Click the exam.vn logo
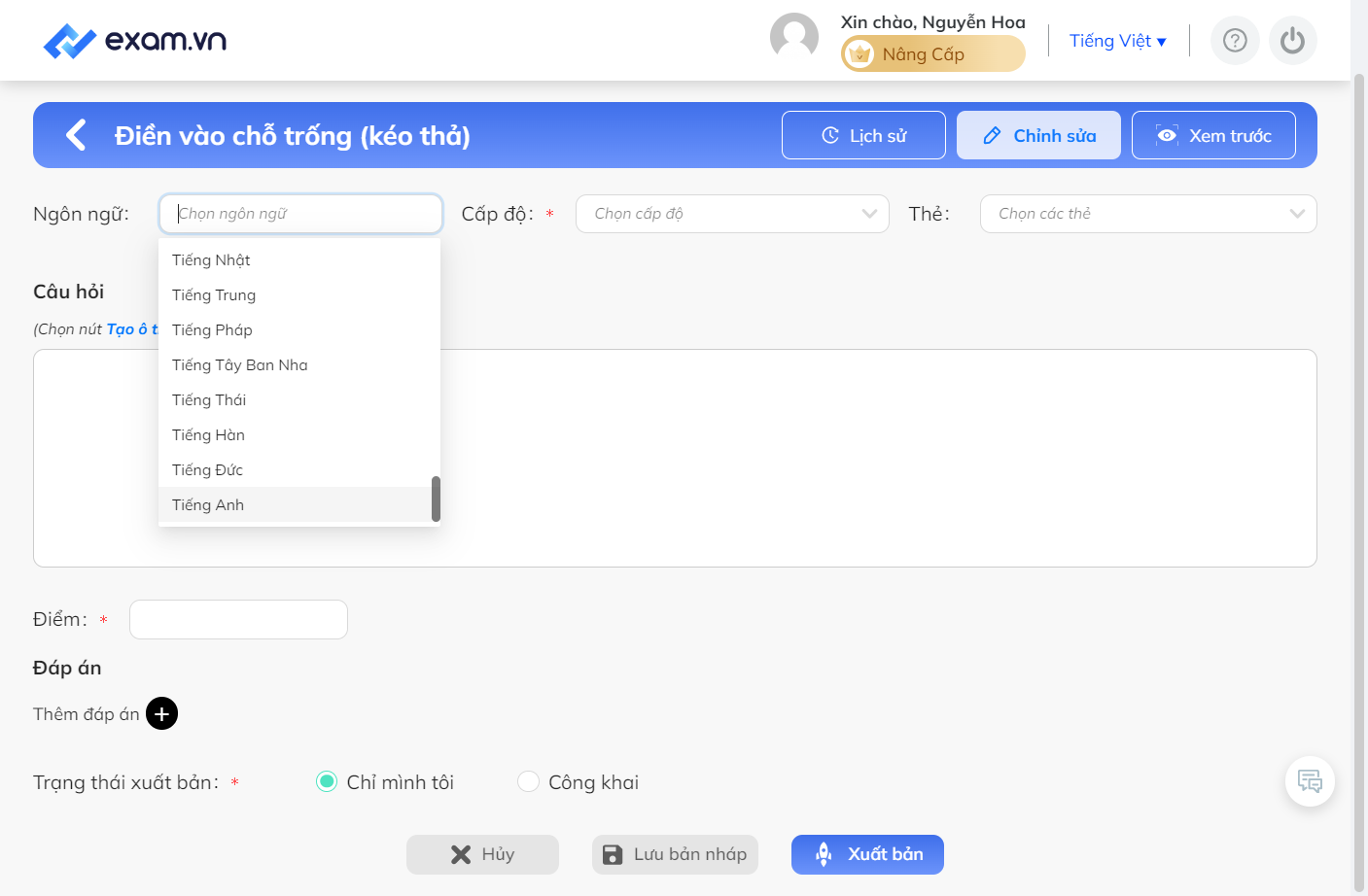 (135, 41)
